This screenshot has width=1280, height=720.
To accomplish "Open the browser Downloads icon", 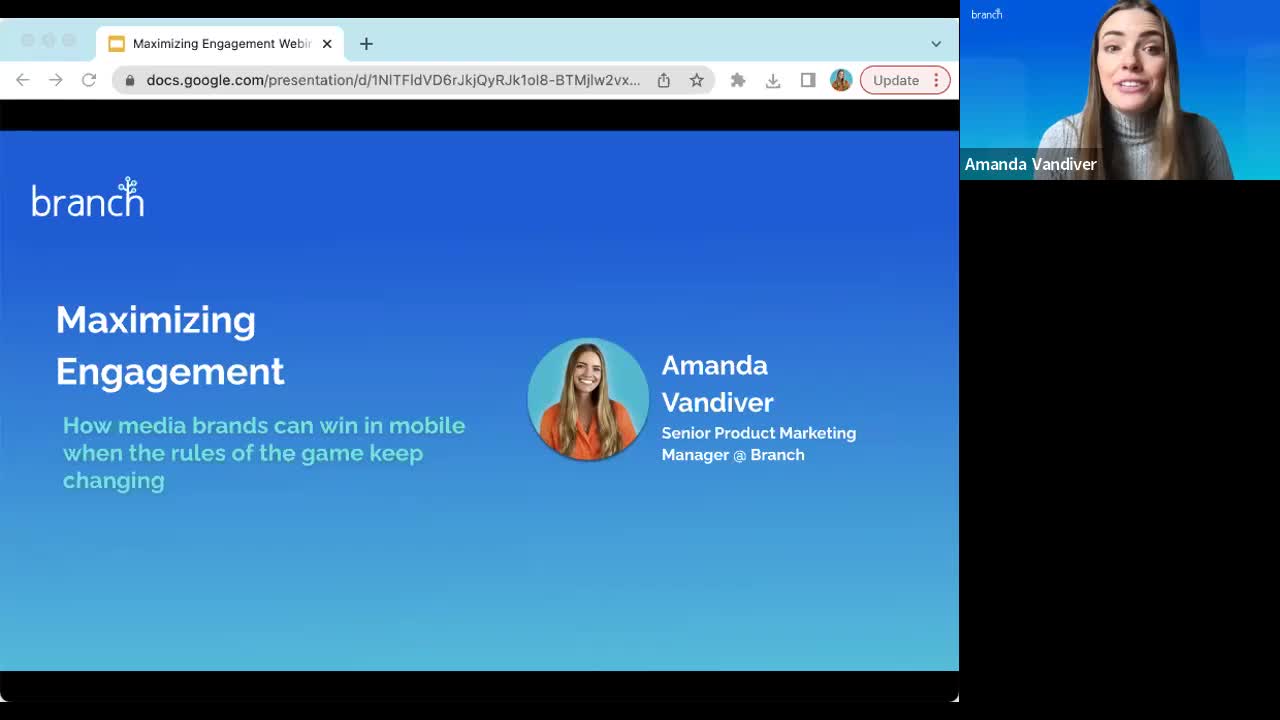I will pos(773,80).
